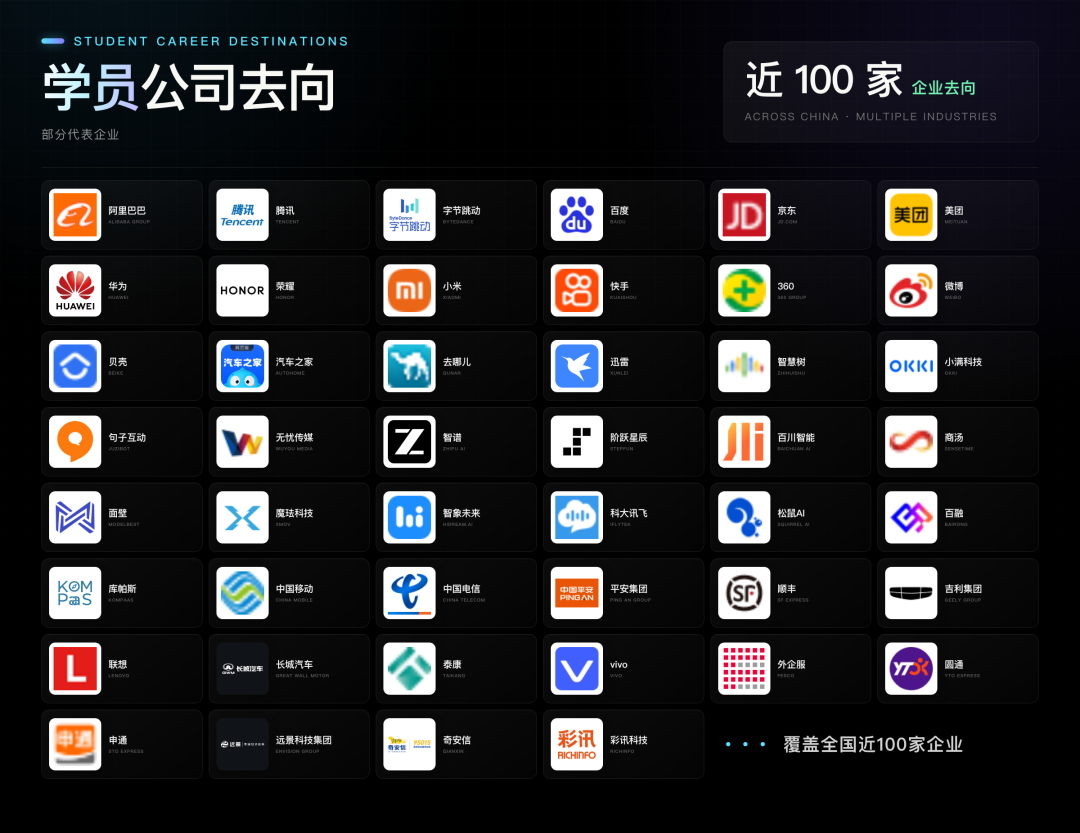Select the Baichuan AI logo
Image resolution: width=1080 pixels, height=833 pixels.
point(745,442)
